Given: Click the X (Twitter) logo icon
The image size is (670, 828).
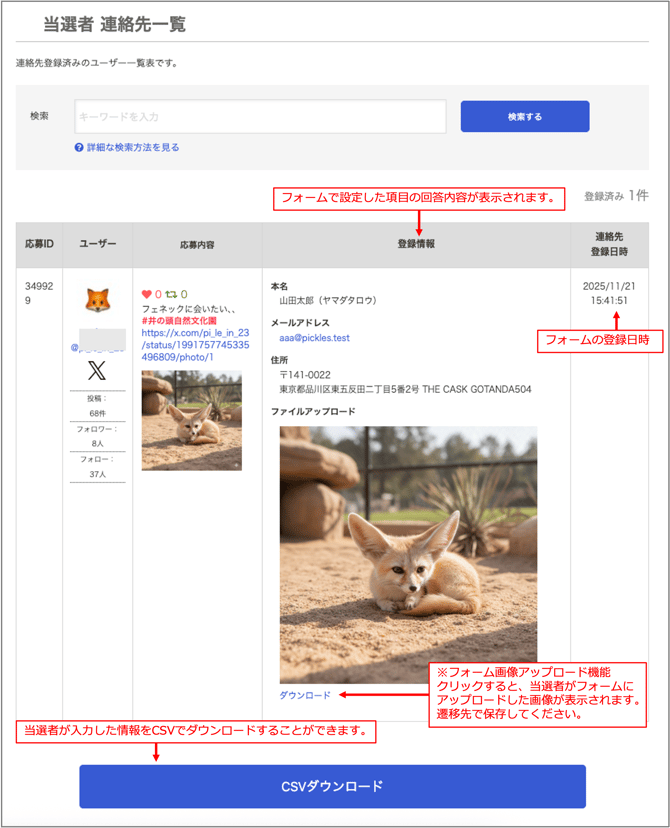Looking at the screenshot, I should tap(97, 371).
